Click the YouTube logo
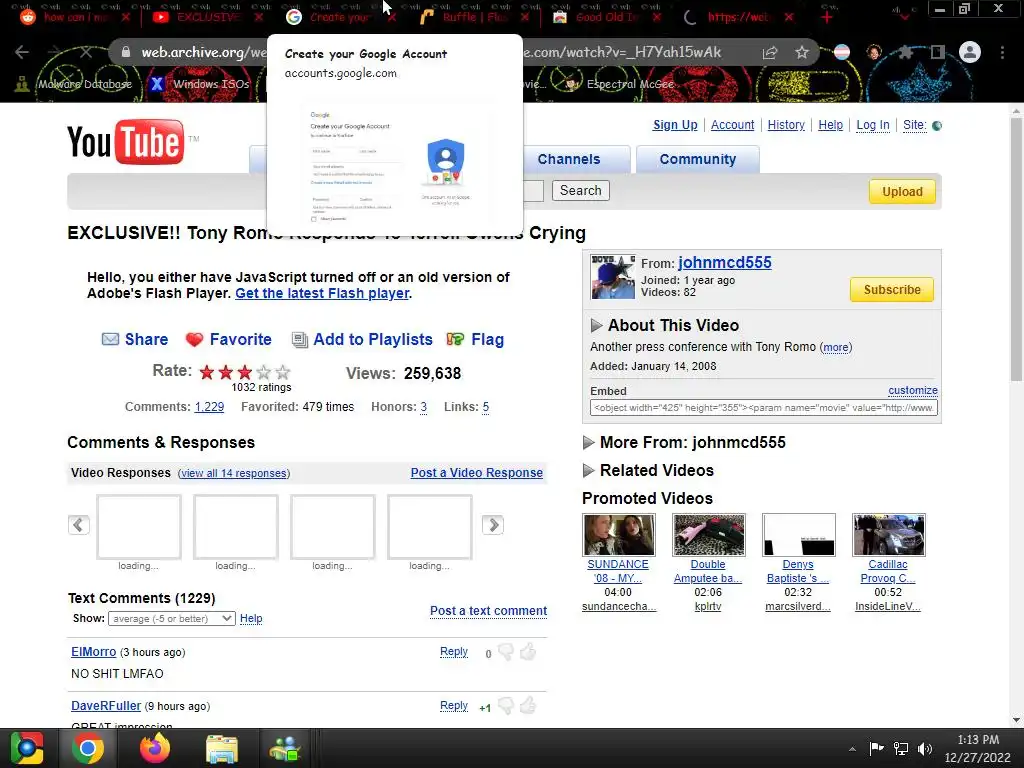The image size is (1024, 768). [x=126, y=142]
